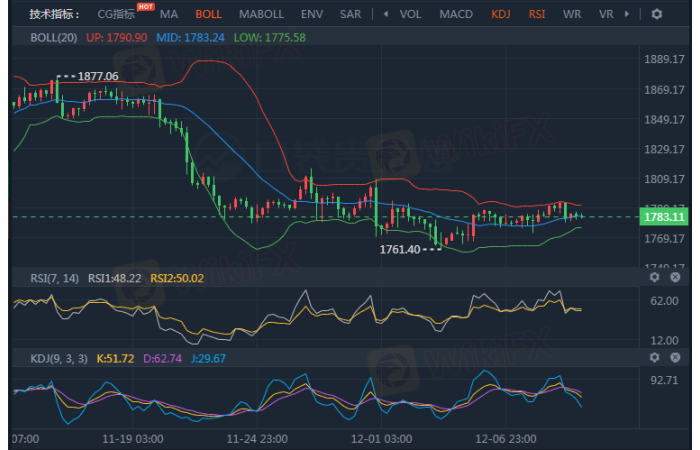This screenshot has width=700, height=450.
Task: Open indicator settings gear in top toolbar
Action: [656, 14]
